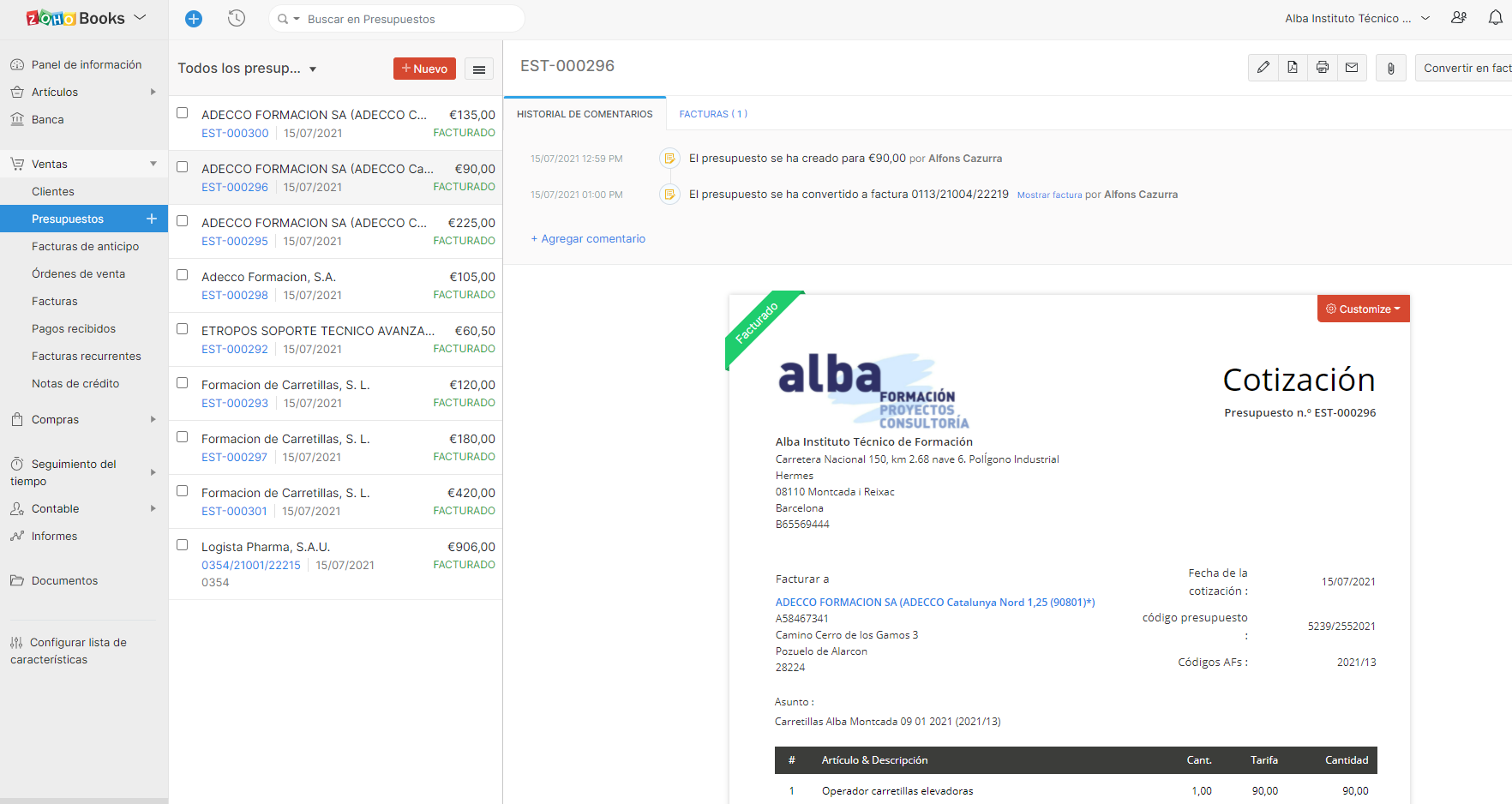Click the Banca bank icon
The width and height of the screenshot is (1512, 804).
(x=17, y=119)
